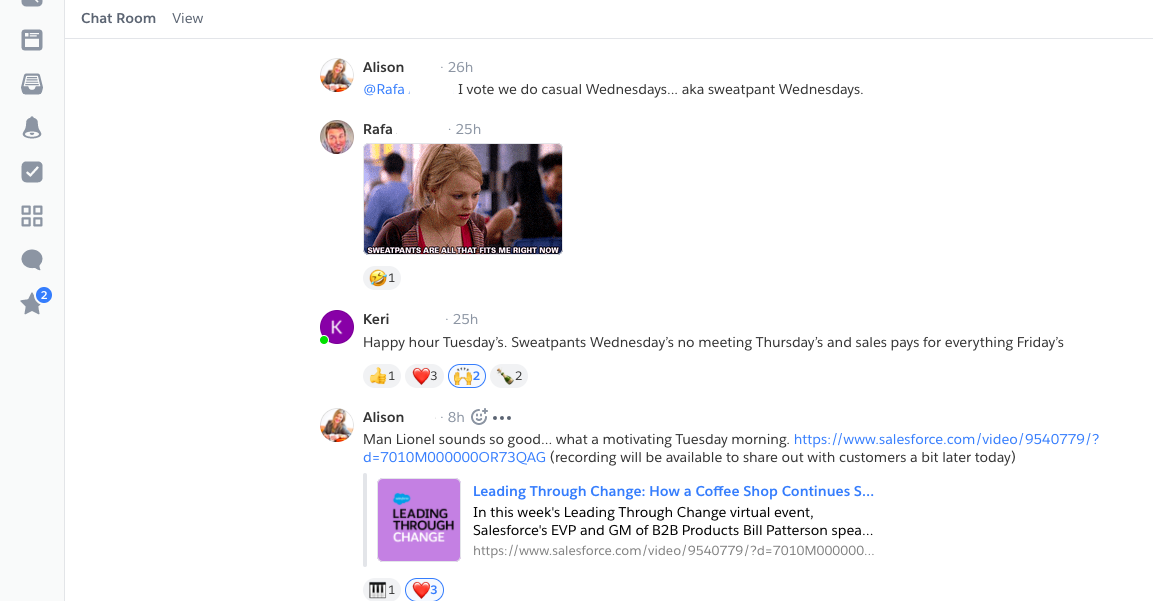Open the window panel icon in sidebar
This screenshot has width=1153, height=601.
(32, 40)
